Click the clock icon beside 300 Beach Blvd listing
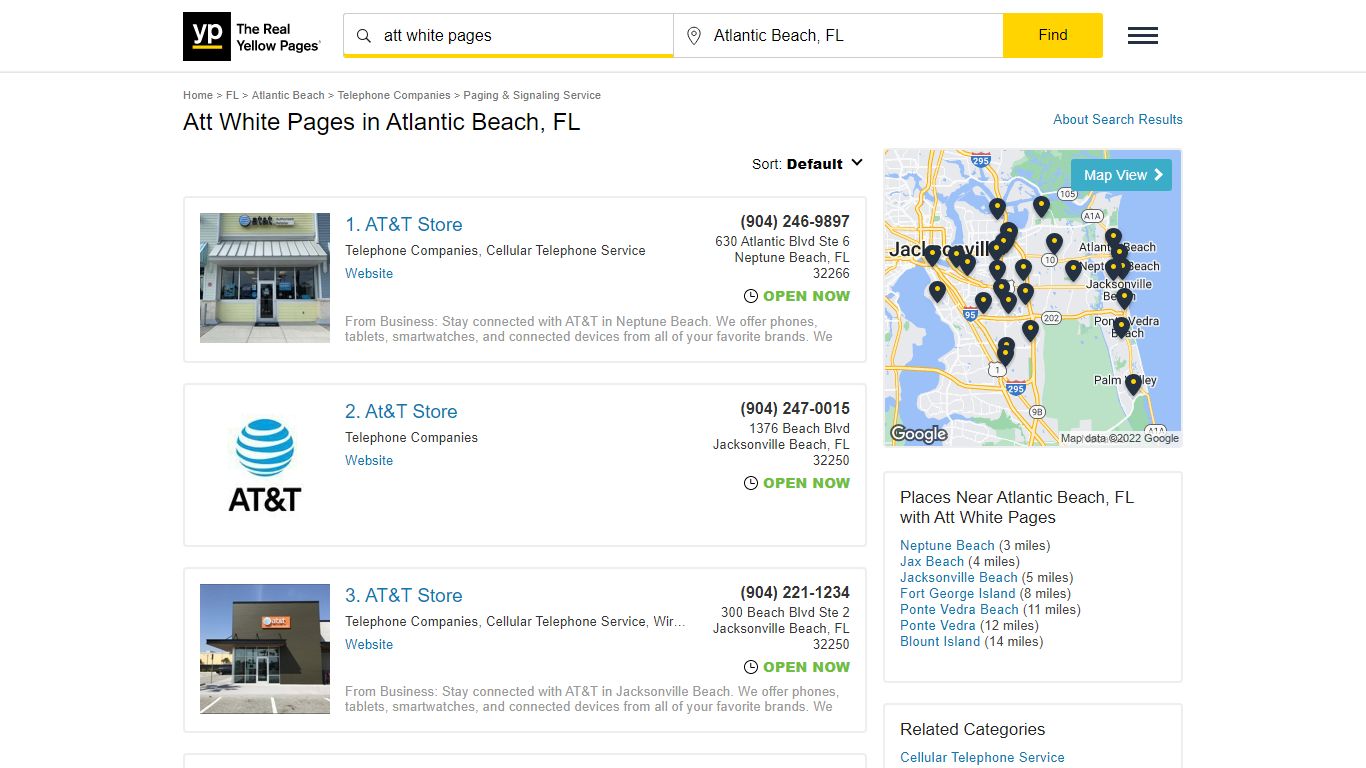Viewport: 1366px width, 768px height. coord(751,667)
